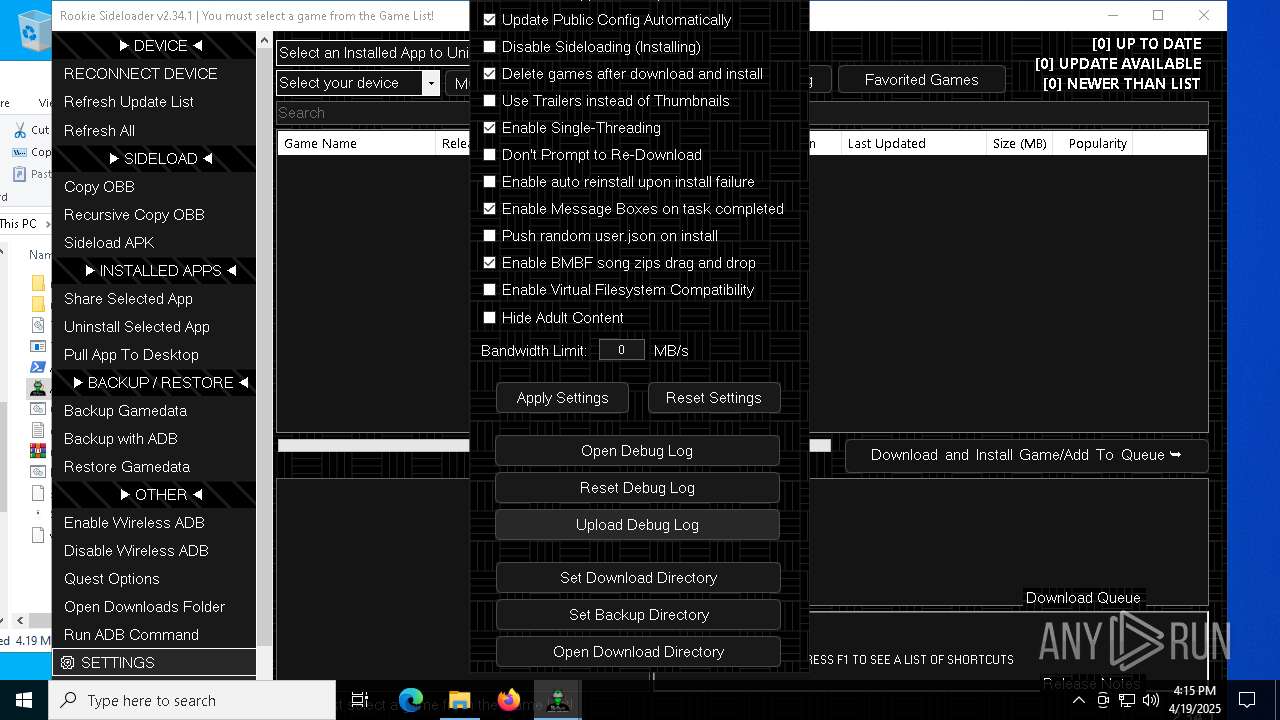The width and height of the screenshot is (1280, 720).
Task: Open Select an Installed App dropdown
Action: tap(373, 53)
